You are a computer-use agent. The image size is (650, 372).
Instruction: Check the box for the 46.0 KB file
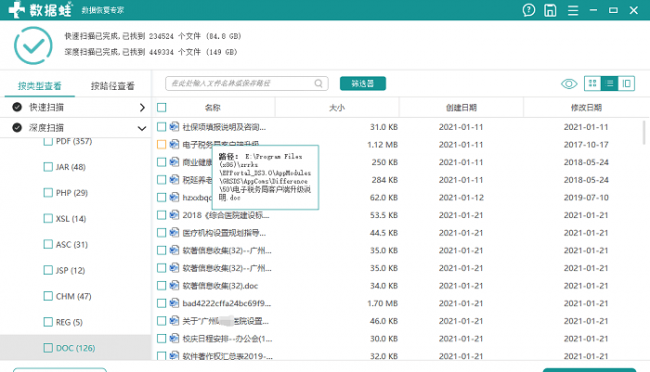pos(162,321)
